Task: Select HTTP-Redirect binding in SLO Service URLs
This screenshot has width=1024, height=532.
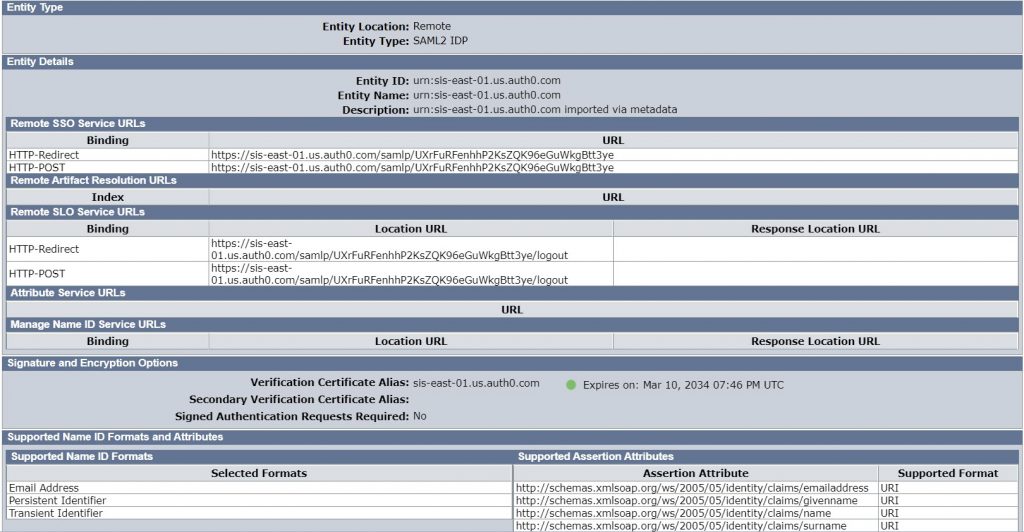Action: 44,249
